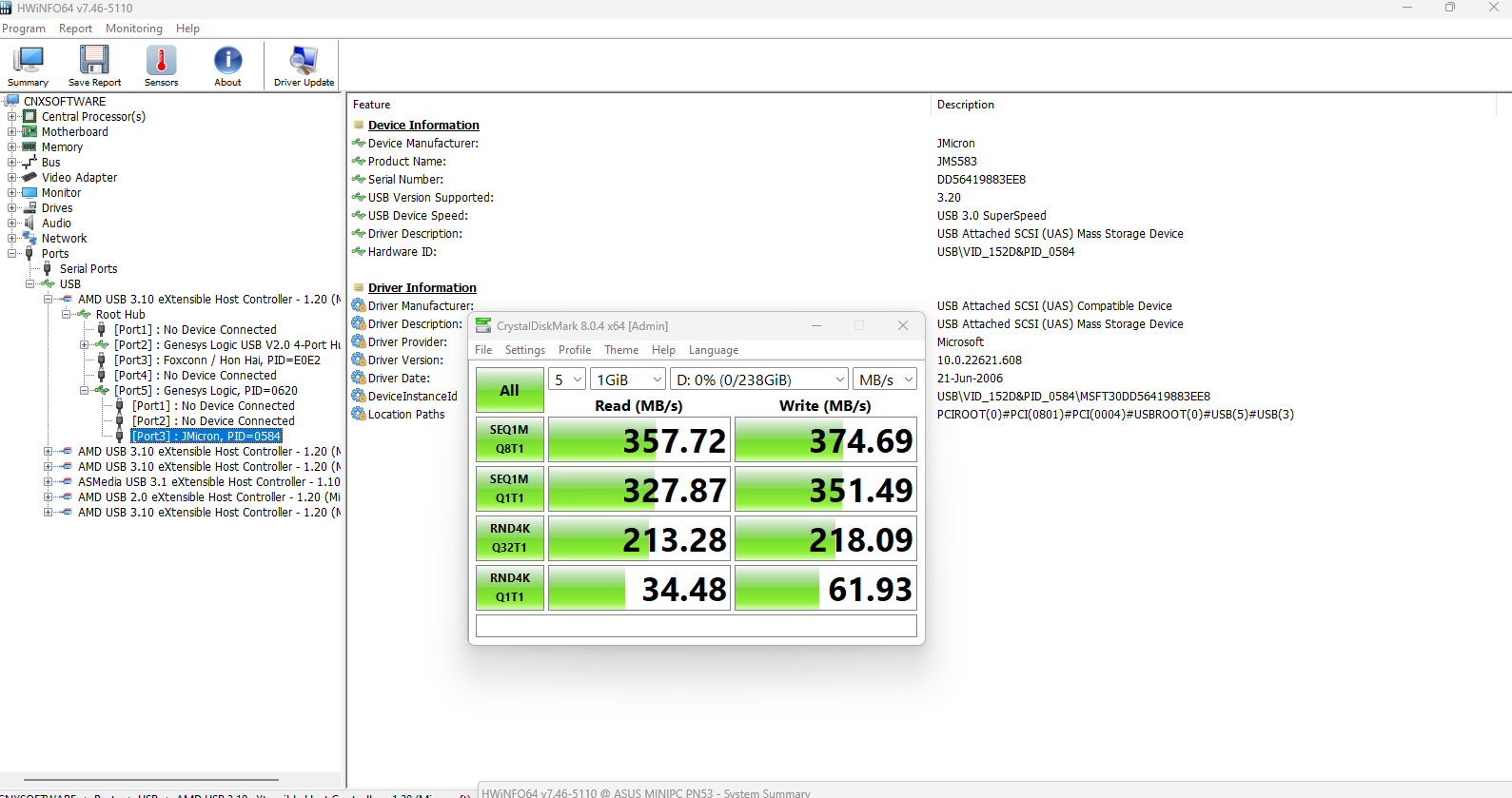1512x798 pixels.
Task: Open CrystalDiskMark Profile menu
Action: 575,350
